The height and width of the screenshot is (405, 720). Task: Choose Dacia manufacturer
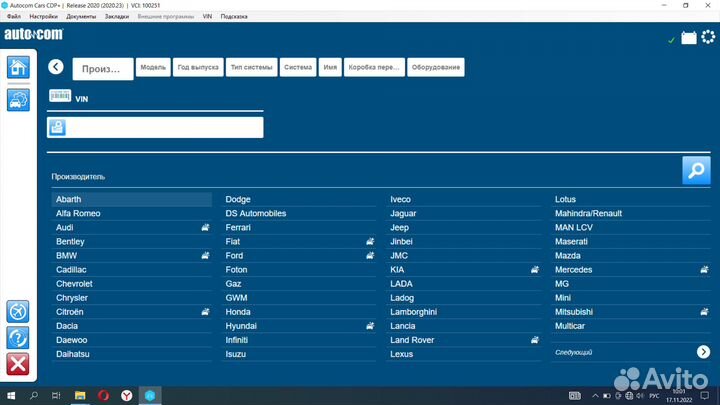click(132, 326)
